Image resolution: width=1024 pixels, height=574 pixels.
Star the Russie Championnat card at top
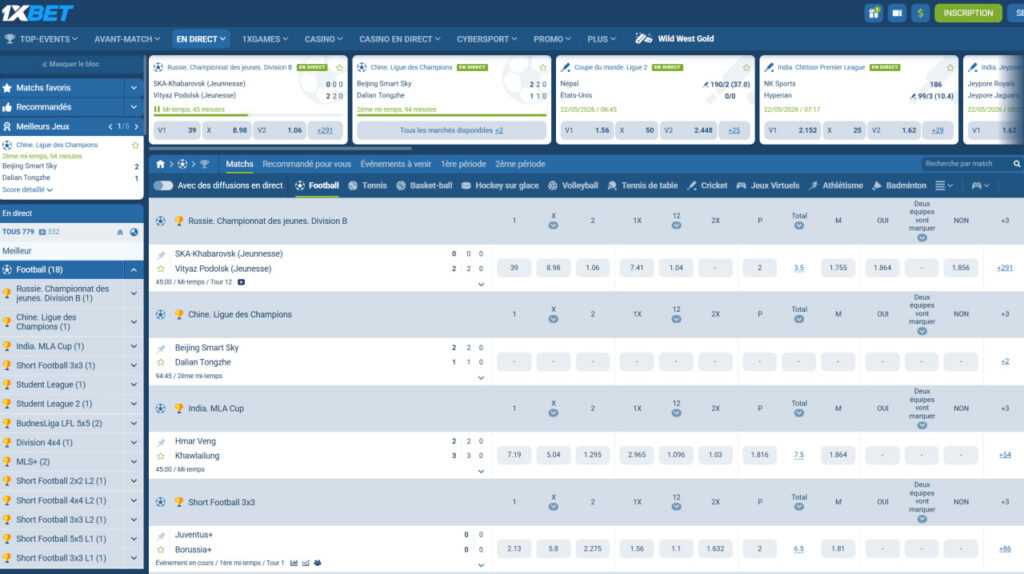pyautogui.click(x=339, y=67)
